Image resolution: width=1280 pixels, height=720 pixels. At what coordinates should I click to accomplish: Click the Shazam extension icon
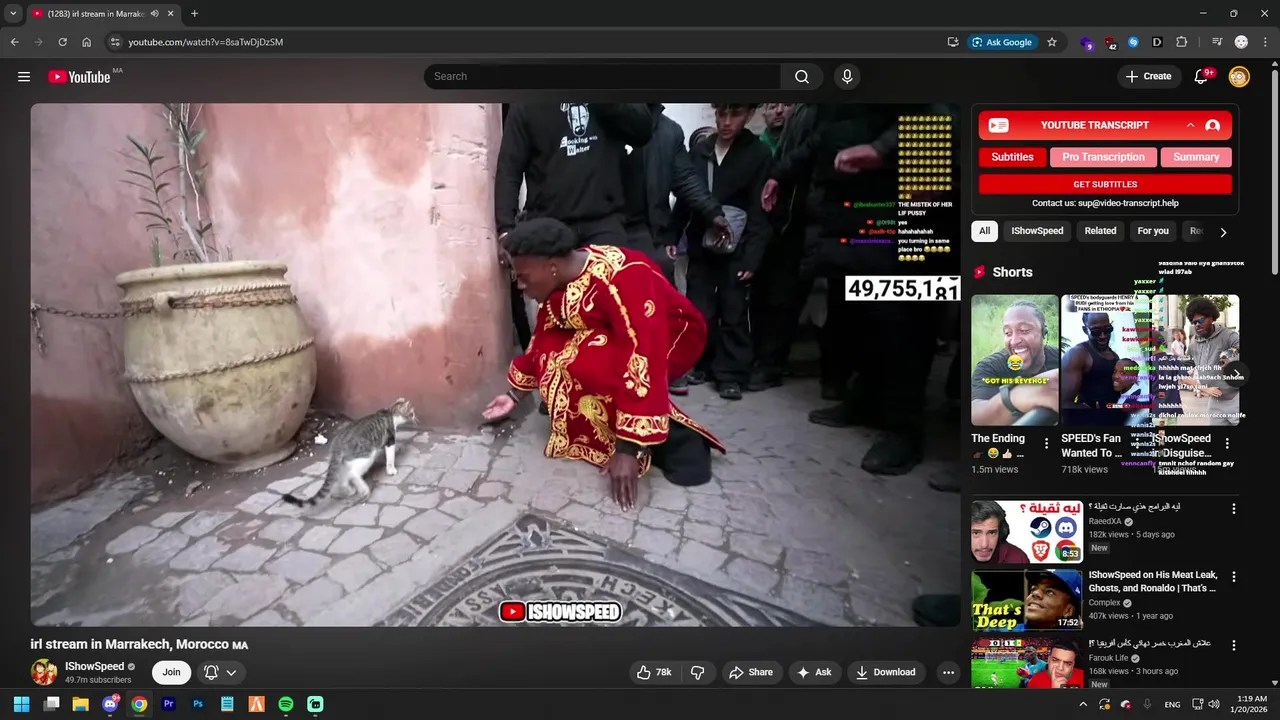click(1133, 42)
